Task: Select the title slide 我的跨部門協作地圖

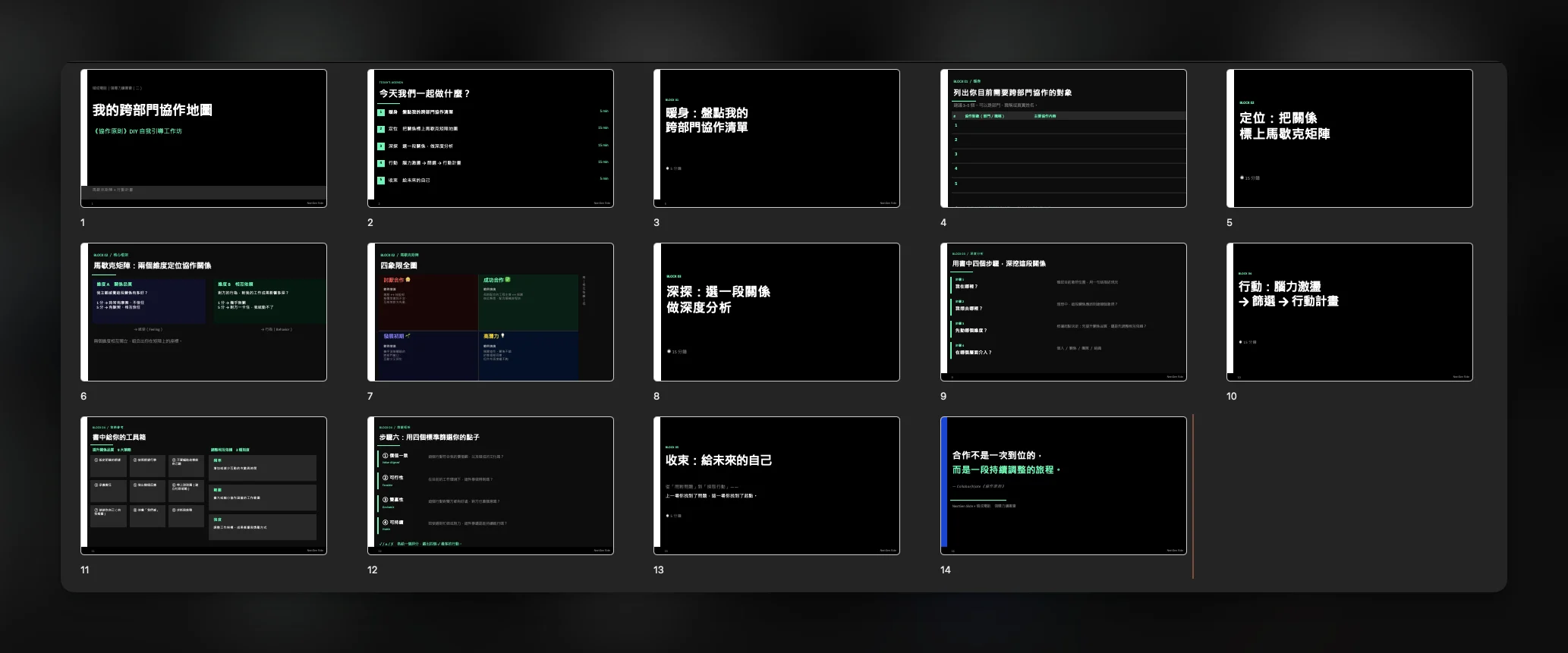Action: click(x=203, y=138)
